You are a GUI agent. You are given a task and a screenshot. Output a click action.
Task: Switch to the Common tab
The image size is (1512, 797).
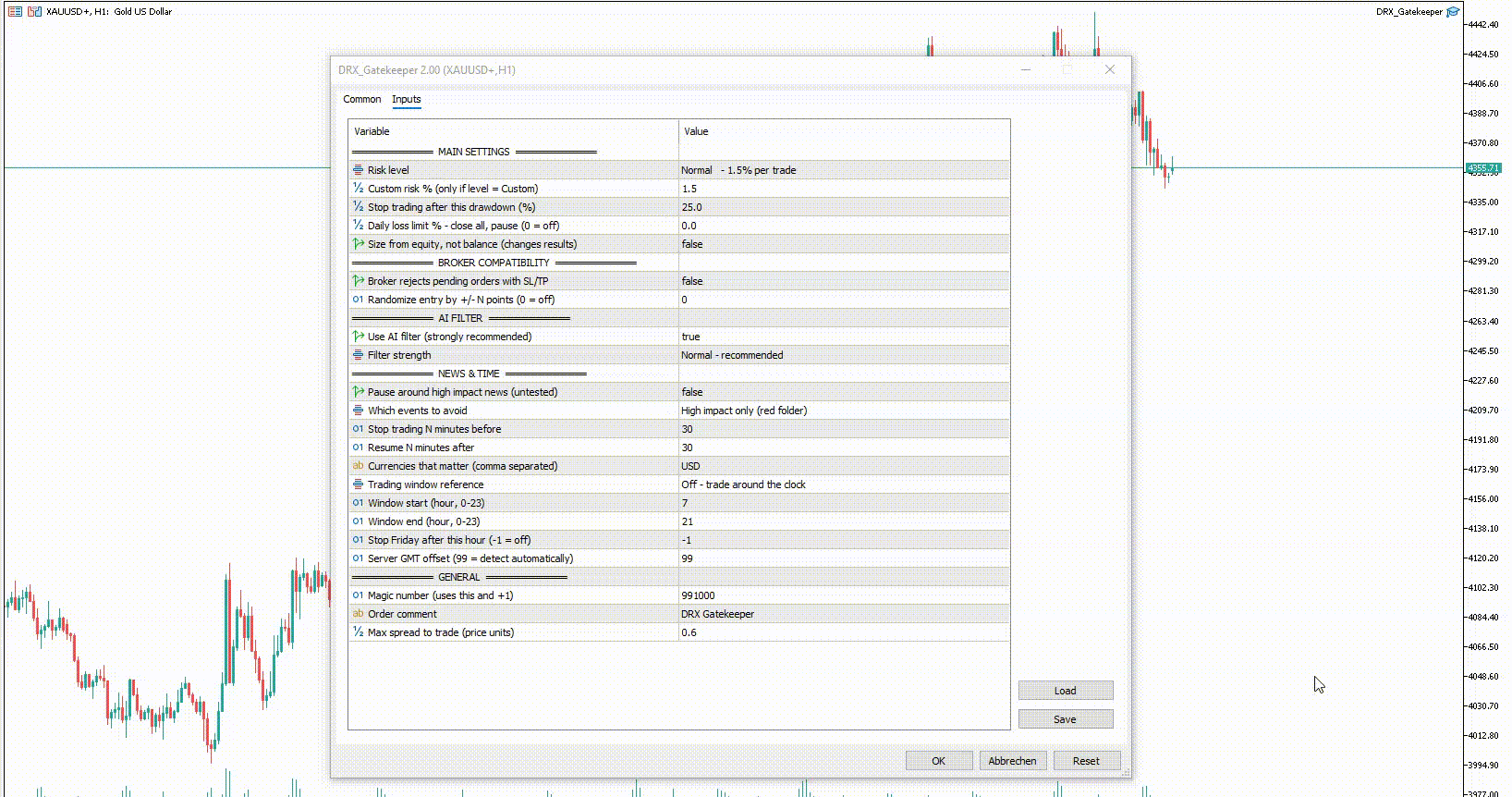[x=361, y=99]
